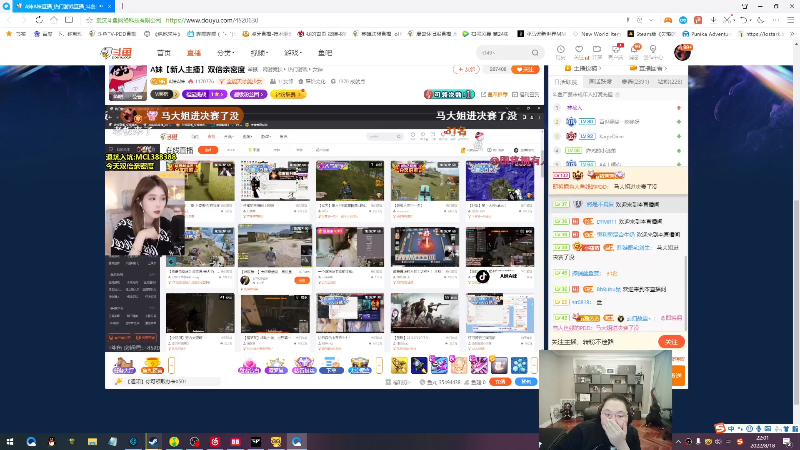Expand the 分类 category dropdown

225,53
